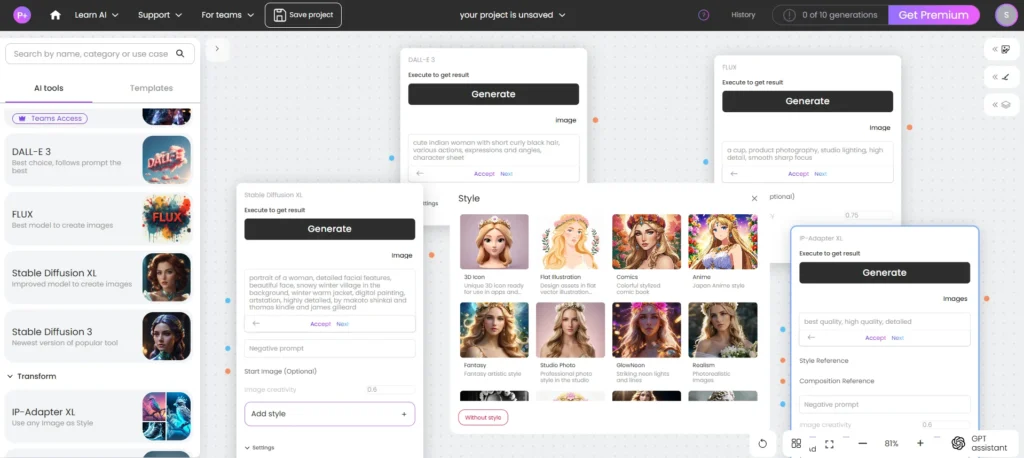Image resolution: width=1024 pixels, height=458 pixels.
Task: Select DALL-E 3 tool in sidebar
Action: [x=99, y=159]
